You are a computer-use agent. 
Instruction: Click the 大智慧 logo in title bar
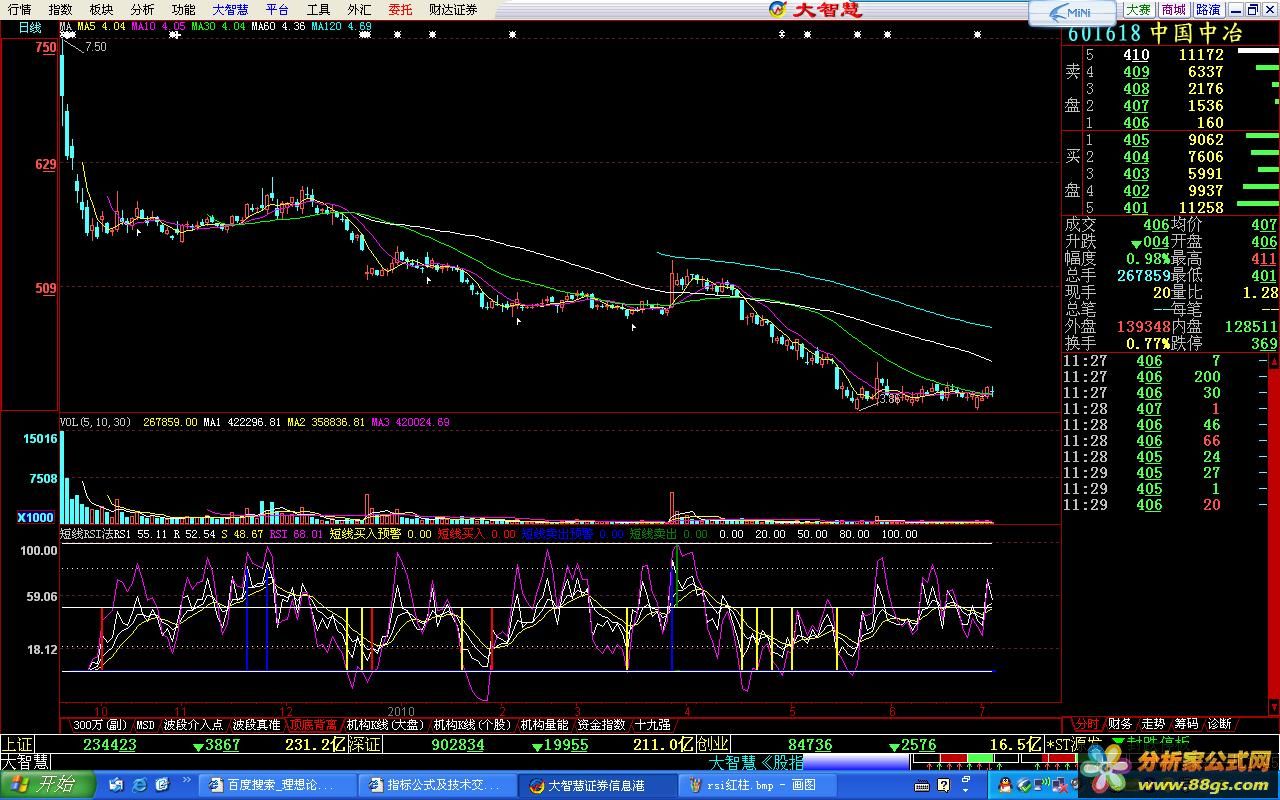[x=815, y=10]
